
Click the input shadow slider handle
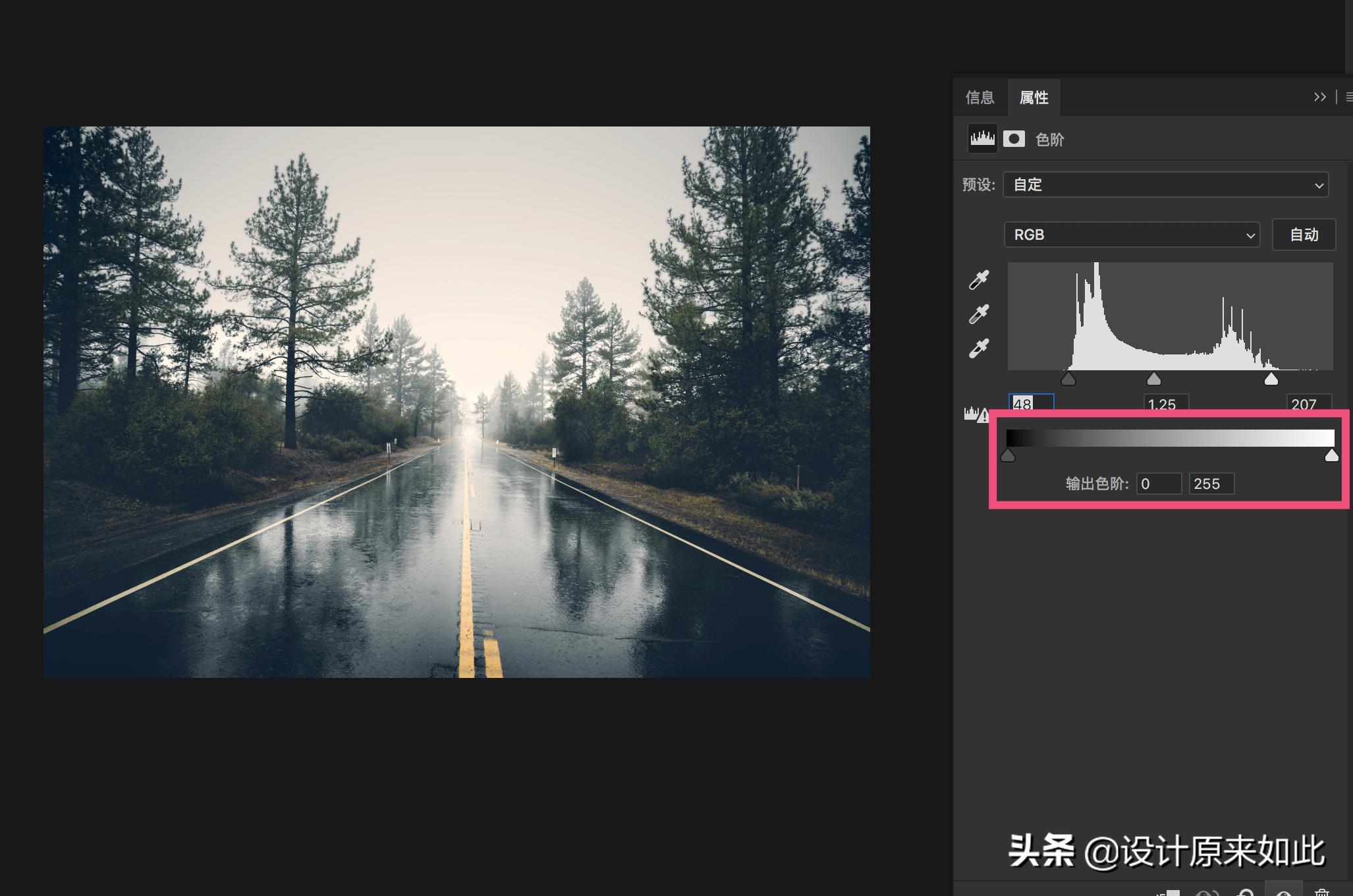(x=1068, y=379)
